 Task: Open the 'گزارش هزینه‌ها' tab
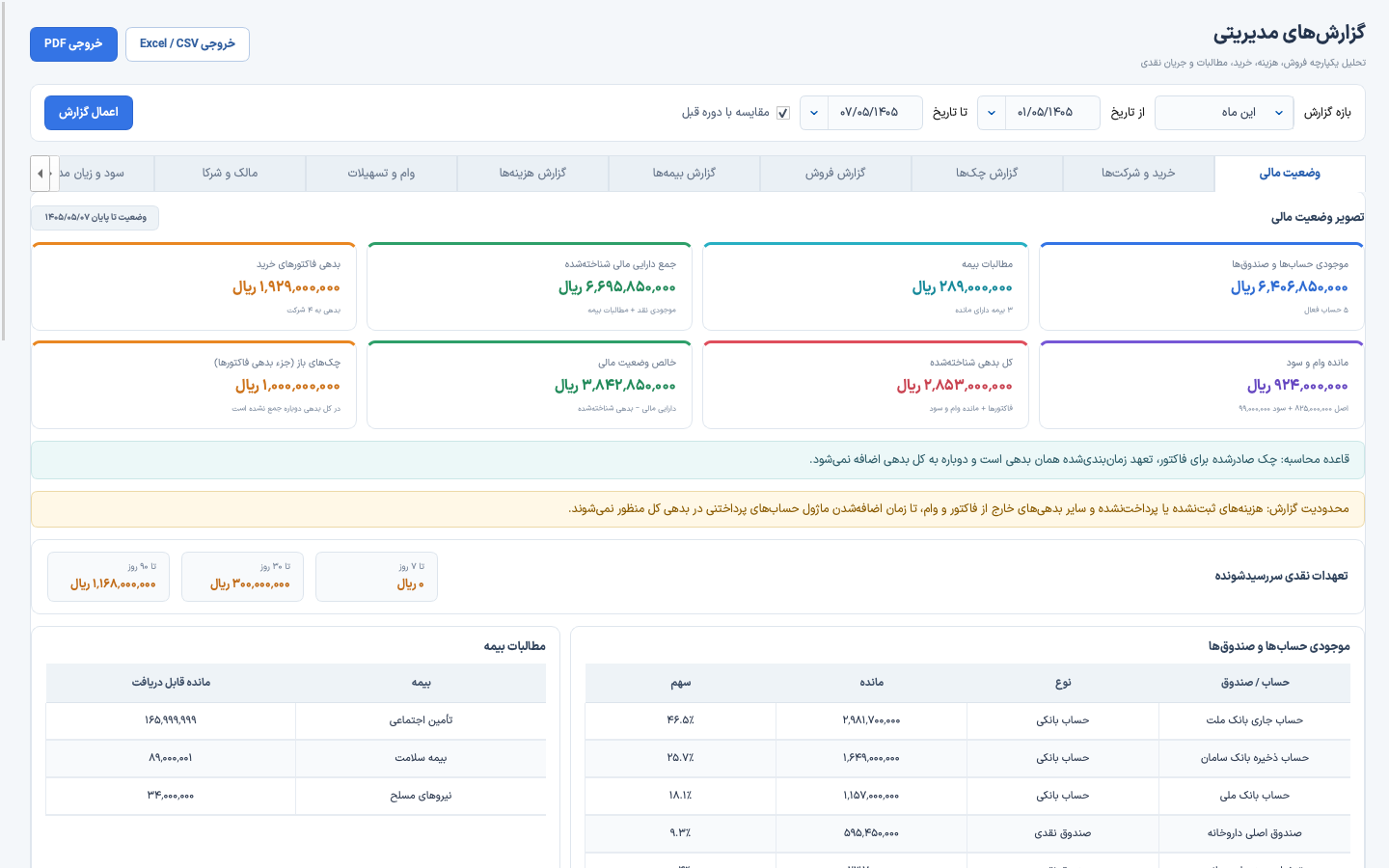click(x=532, y=174)
